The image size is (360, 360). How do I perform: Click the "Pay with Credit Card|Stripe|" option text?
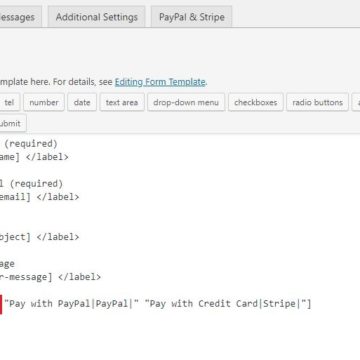click(225, 304)
